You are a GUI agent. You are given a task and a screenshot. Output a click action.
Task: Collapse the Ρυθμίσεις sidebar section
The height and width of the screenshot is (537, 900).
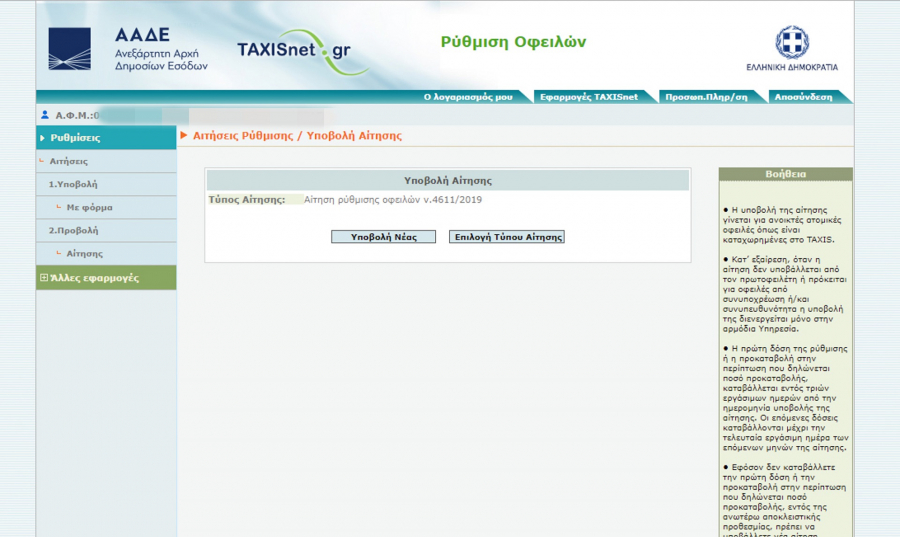[x=43, y=138]
